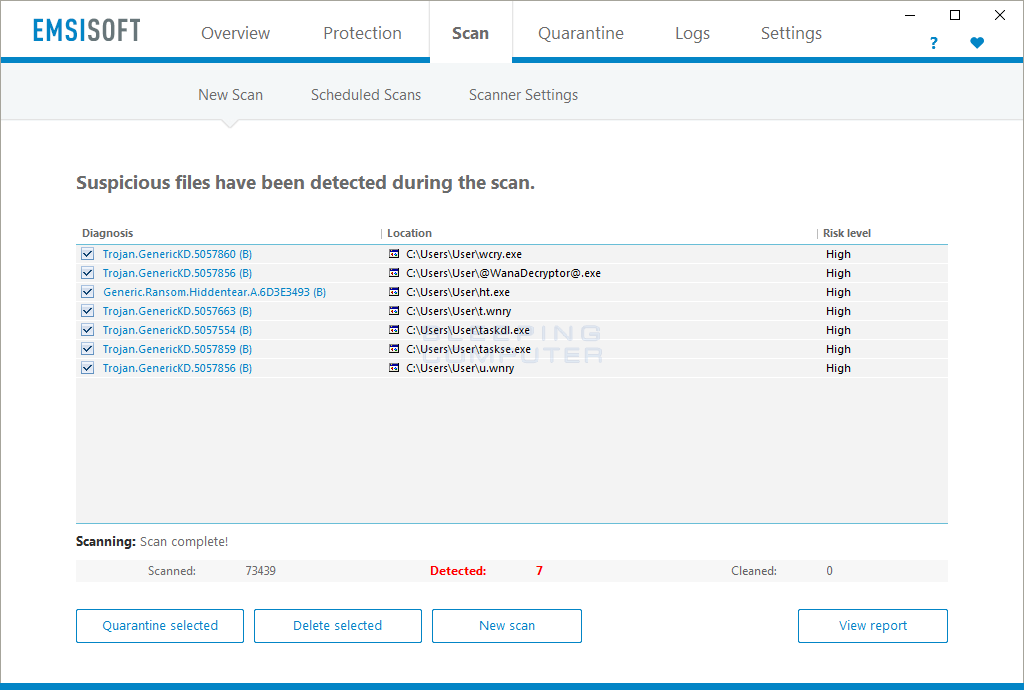Open Trojan.GenericKD.5057554 (B) diagnosis link
Viewport: 1024px width, 690px height.
click(177, 330)
